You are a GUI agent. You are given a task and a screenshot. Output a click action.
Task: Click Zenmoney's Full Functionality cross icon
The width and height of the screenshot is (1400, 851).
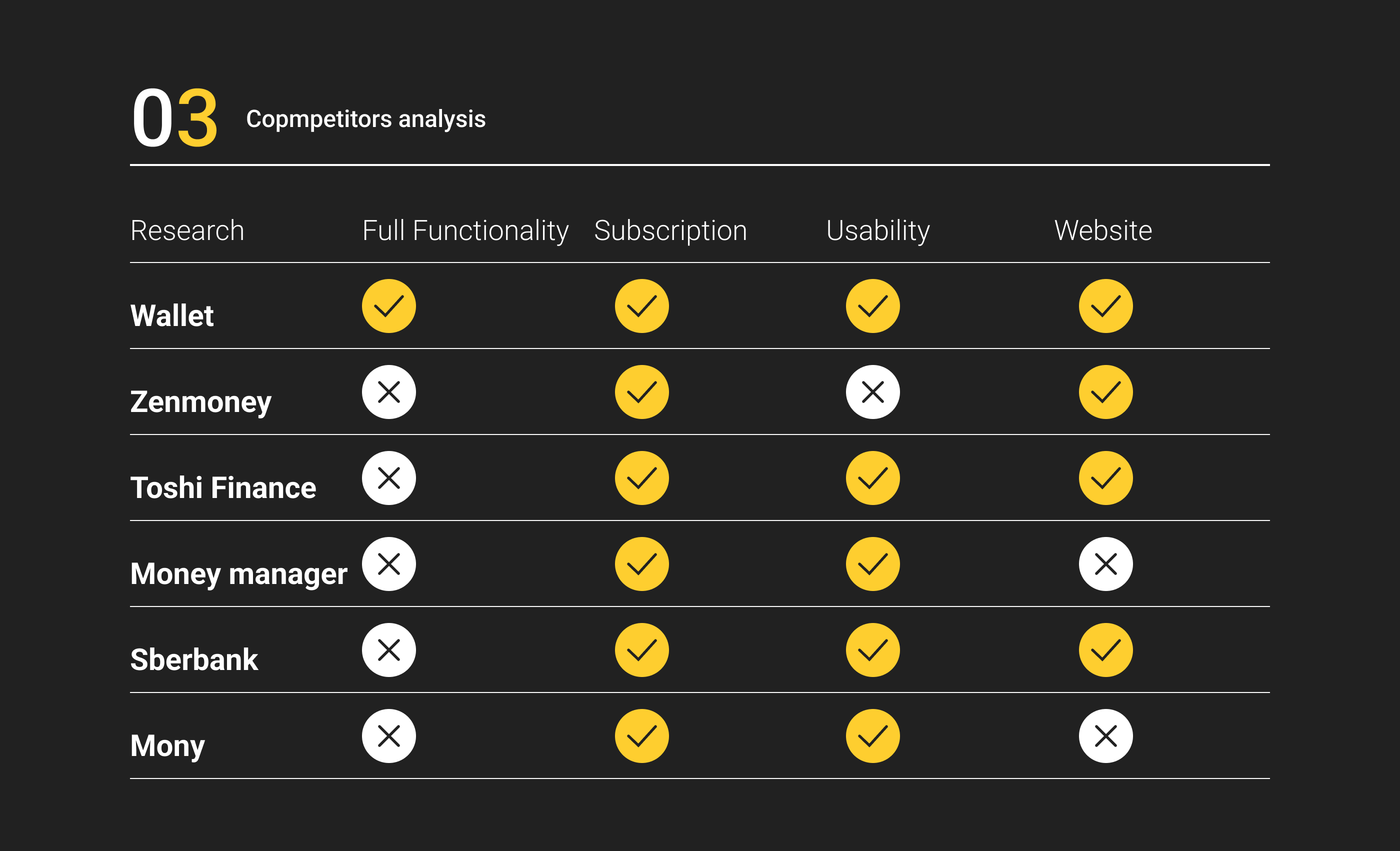[388, 392]
